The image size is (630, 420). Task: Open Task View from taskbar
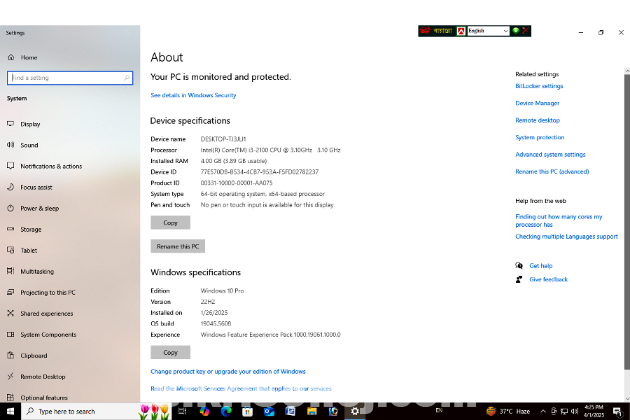click(x=182, y=411)
